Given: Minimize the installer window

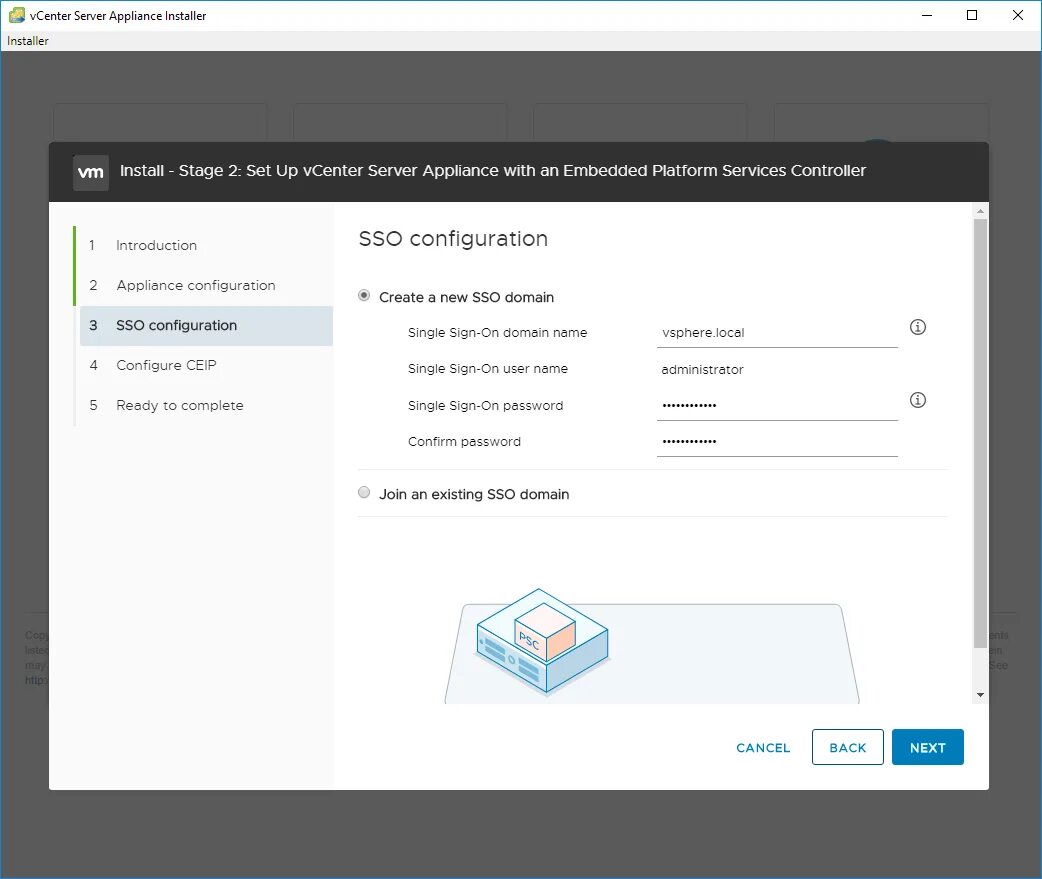Looking at the screenshot, I should click(x=927, y=15).
